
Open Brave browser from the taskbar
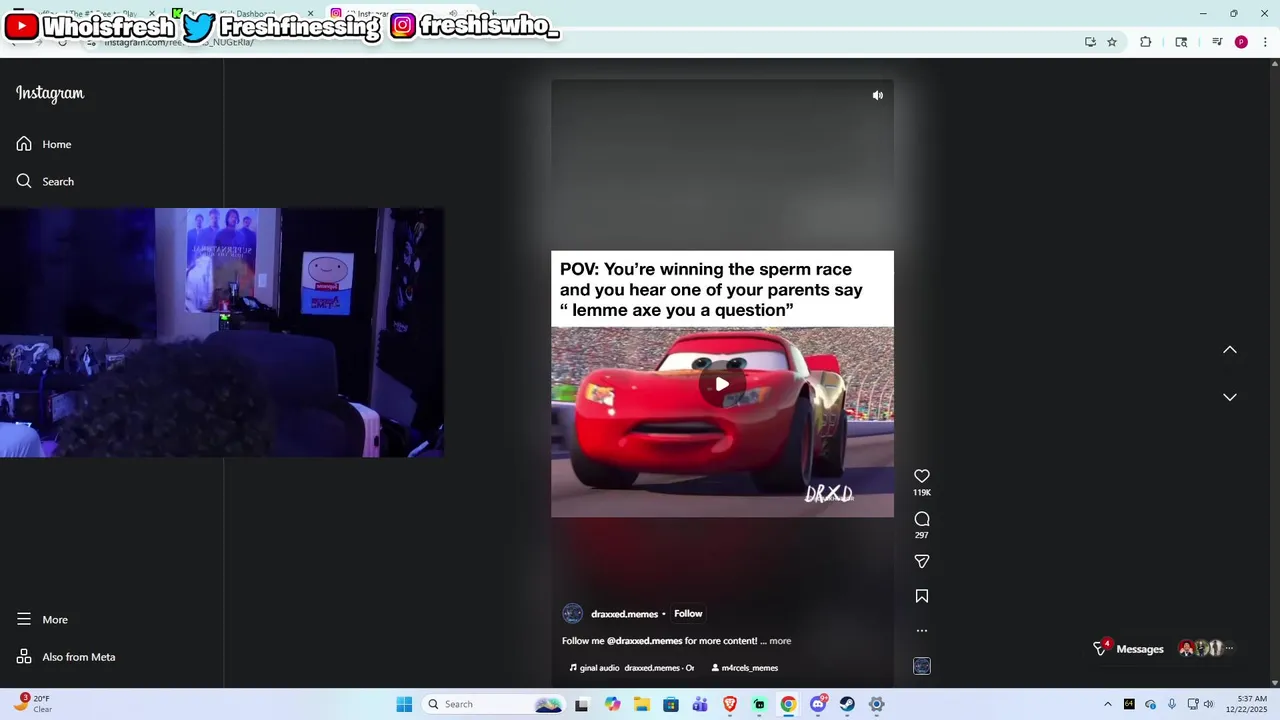730,704
